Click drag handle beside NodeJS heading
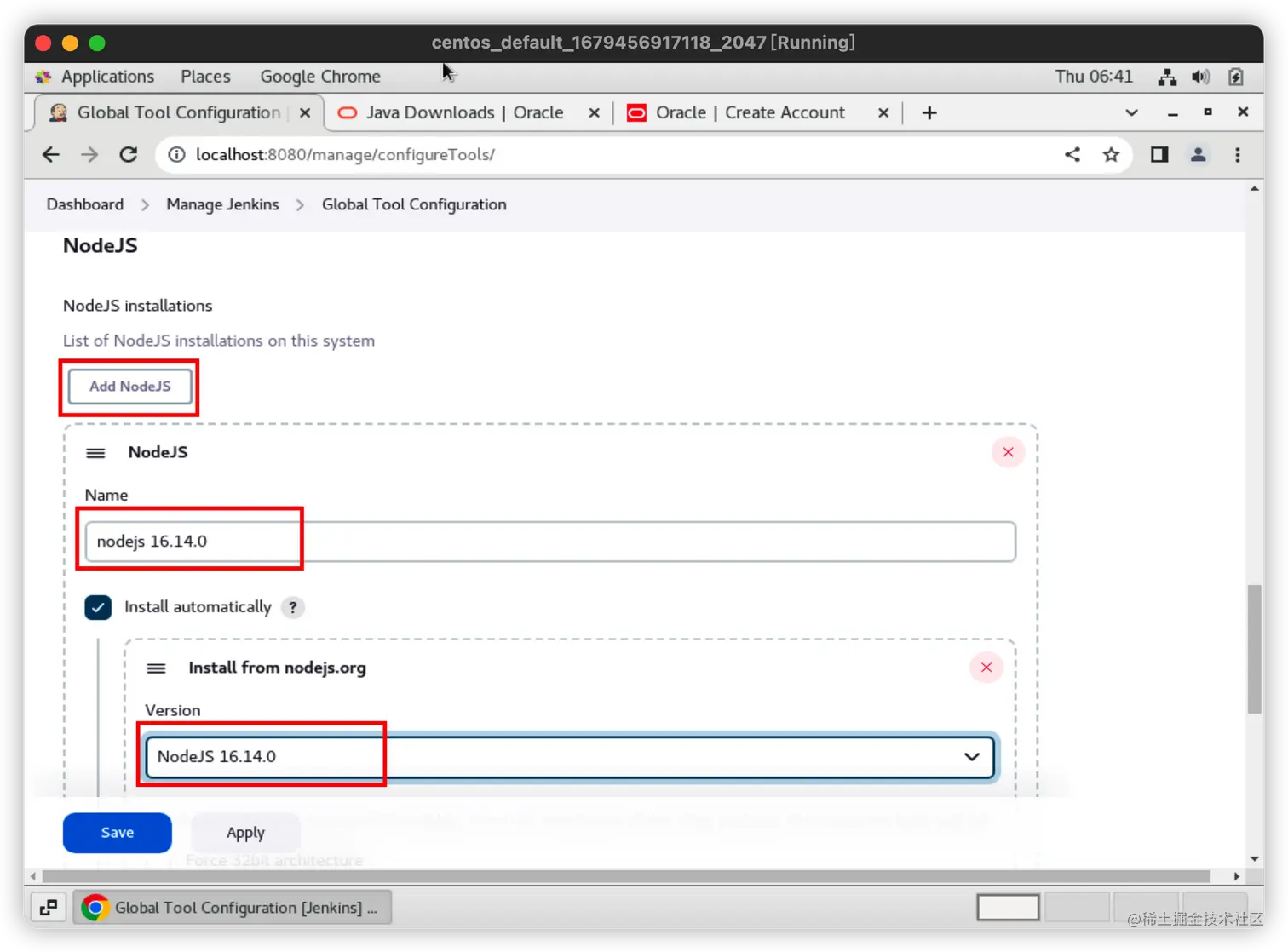1288x952 pixels. click(95, 453)
